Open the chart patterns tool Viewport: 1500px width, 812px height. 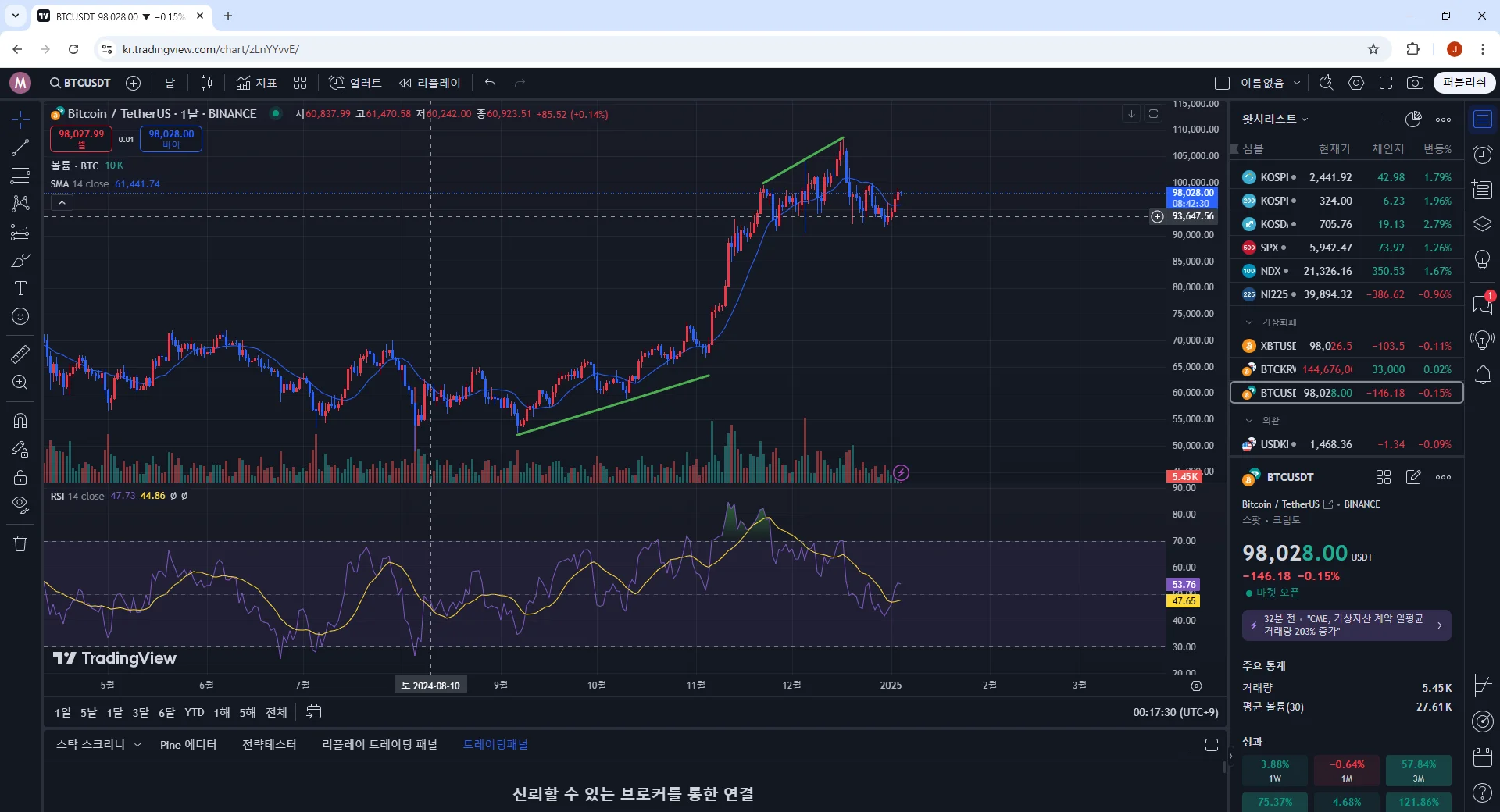pyautogui.click(x=20, y=203)
